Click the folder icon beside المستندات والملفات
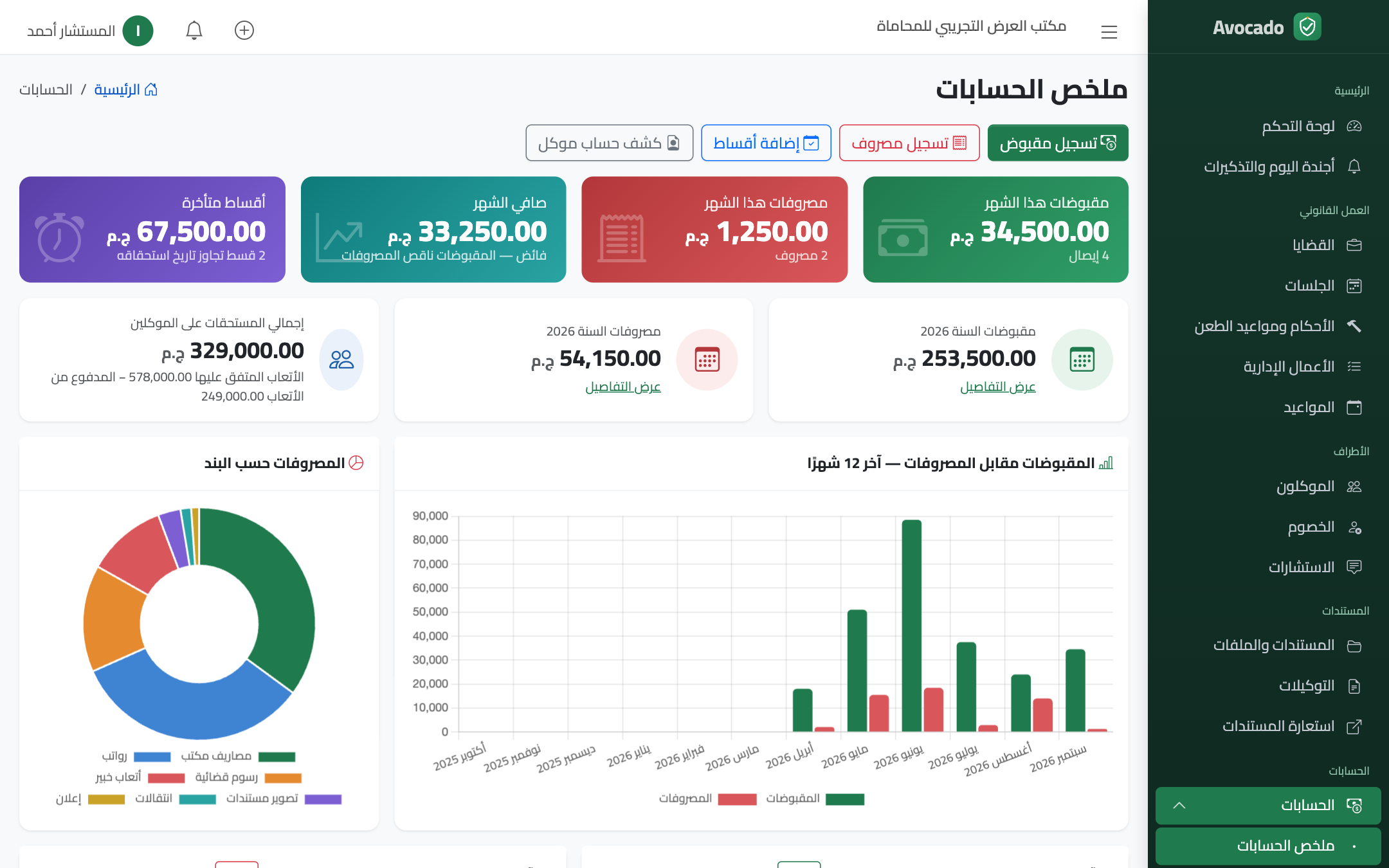This screenshot has height=868, width=1389. tap(1354, 646)
